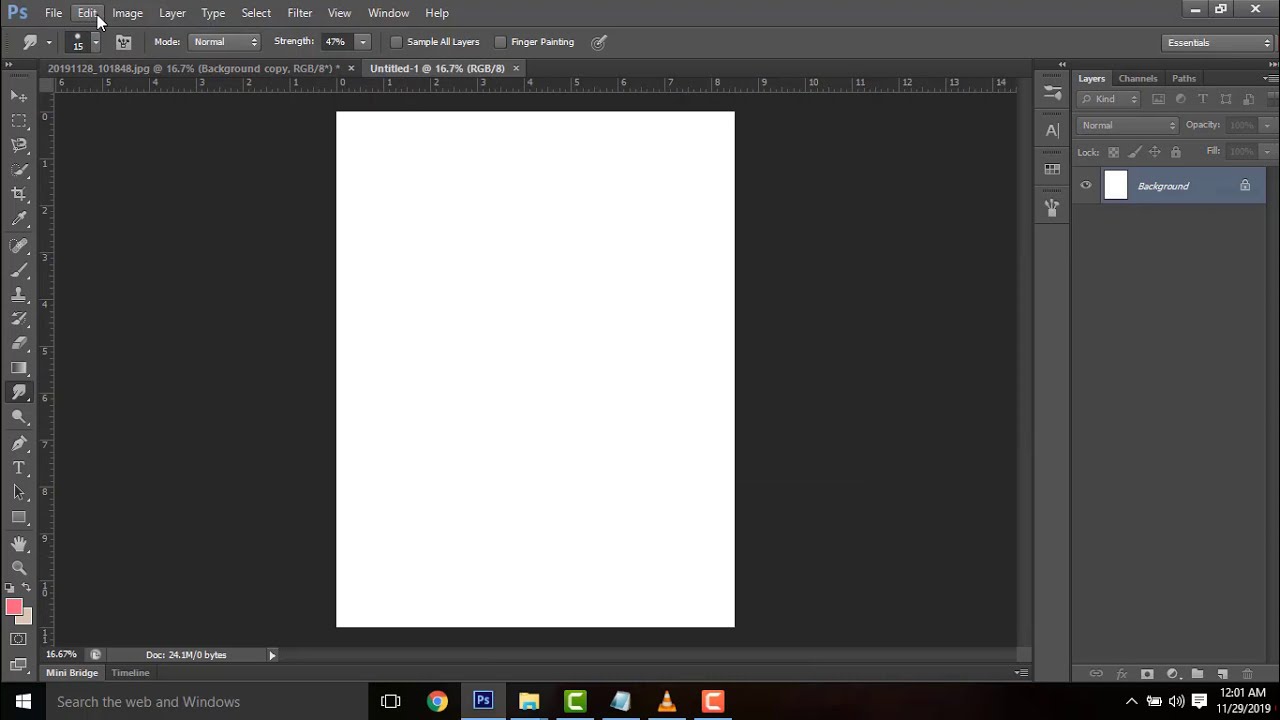
Task: Select the Move tool
Action: coord(19,96)
